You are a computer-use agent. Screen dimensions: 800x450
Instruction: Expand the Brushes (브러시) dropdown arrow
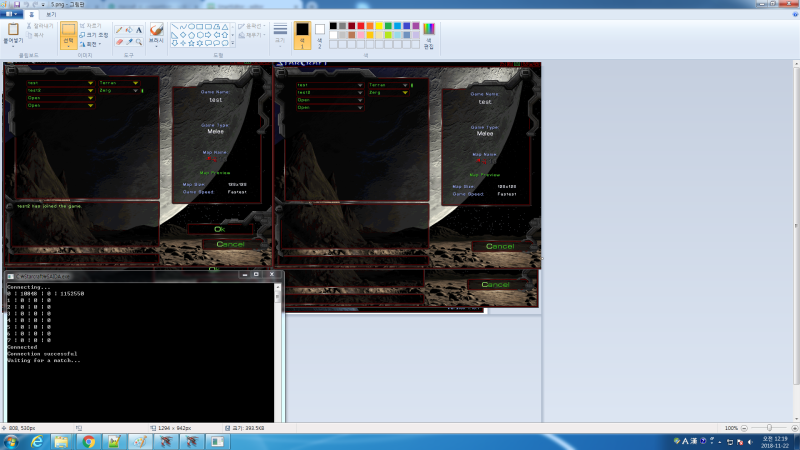pos(156,45)
